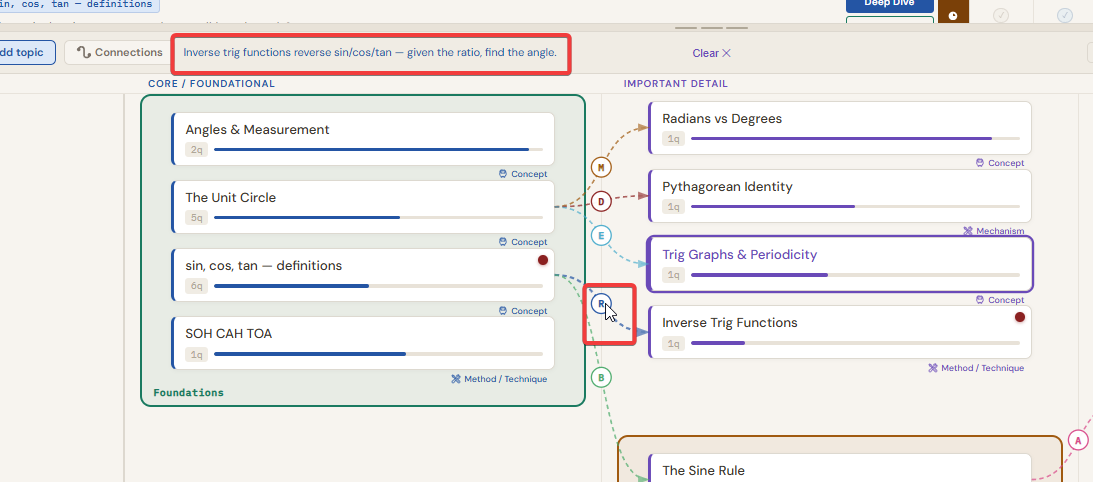Select The Unit Circle topic card

[x=363, y=206]
